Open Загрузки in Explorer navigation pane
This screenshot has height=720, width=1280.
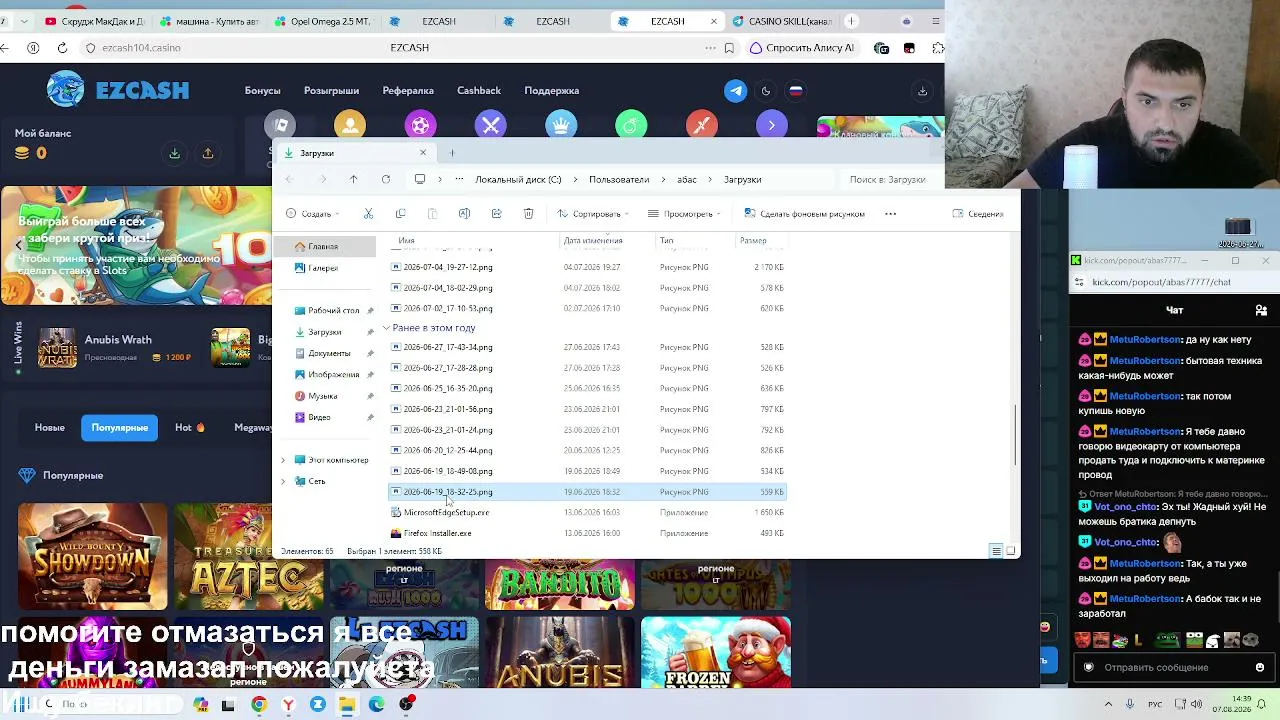(324, 332)
